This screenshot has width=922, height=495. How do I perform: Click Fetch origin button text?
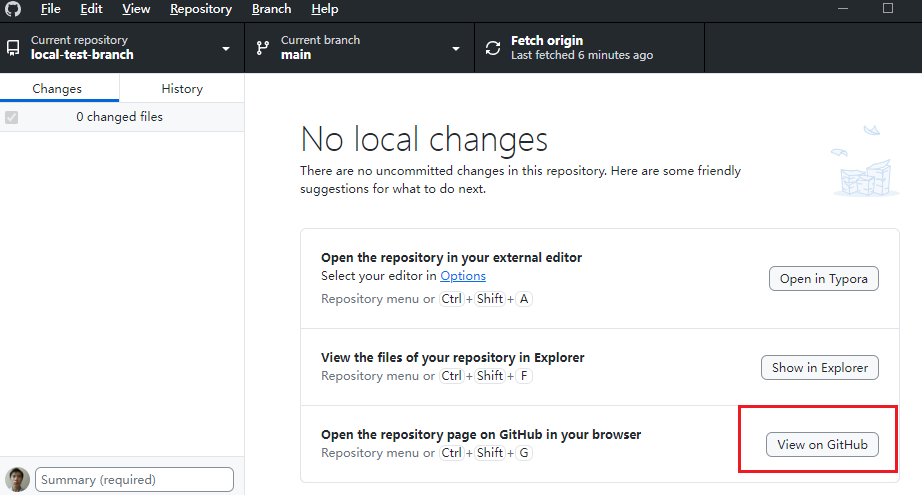[x=547, y=41]
